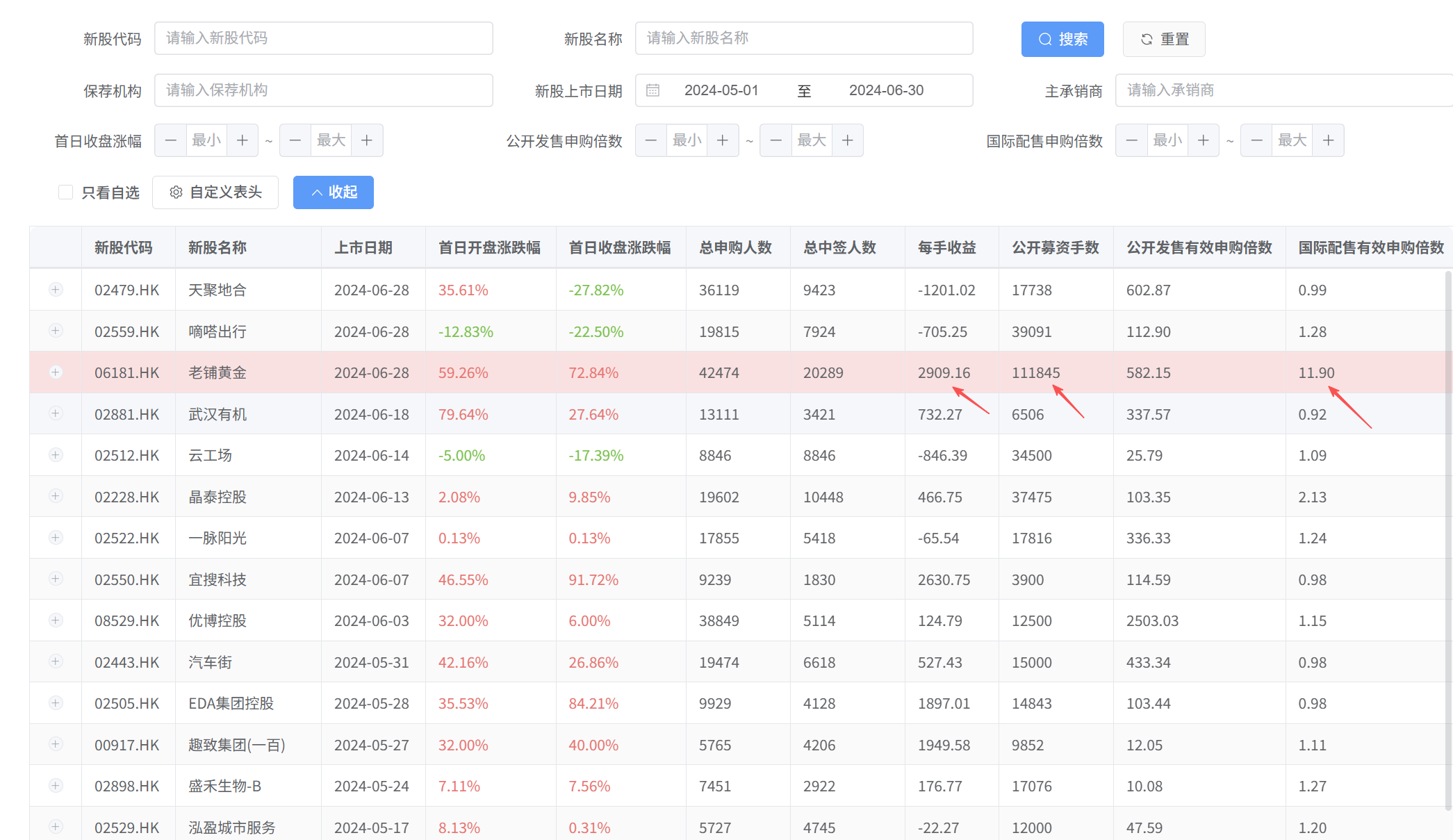Expand row 02881.HK 武汉有机
1453x840 pixels.
coord(56,413)
